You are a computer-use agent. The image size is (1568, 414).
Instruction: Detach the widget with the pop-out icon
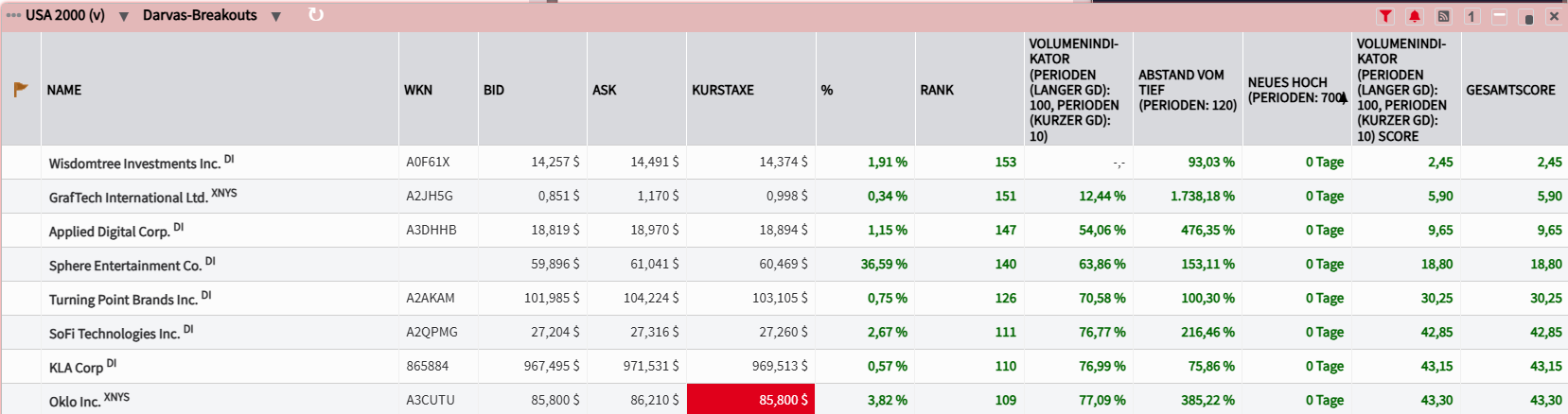1527,17
